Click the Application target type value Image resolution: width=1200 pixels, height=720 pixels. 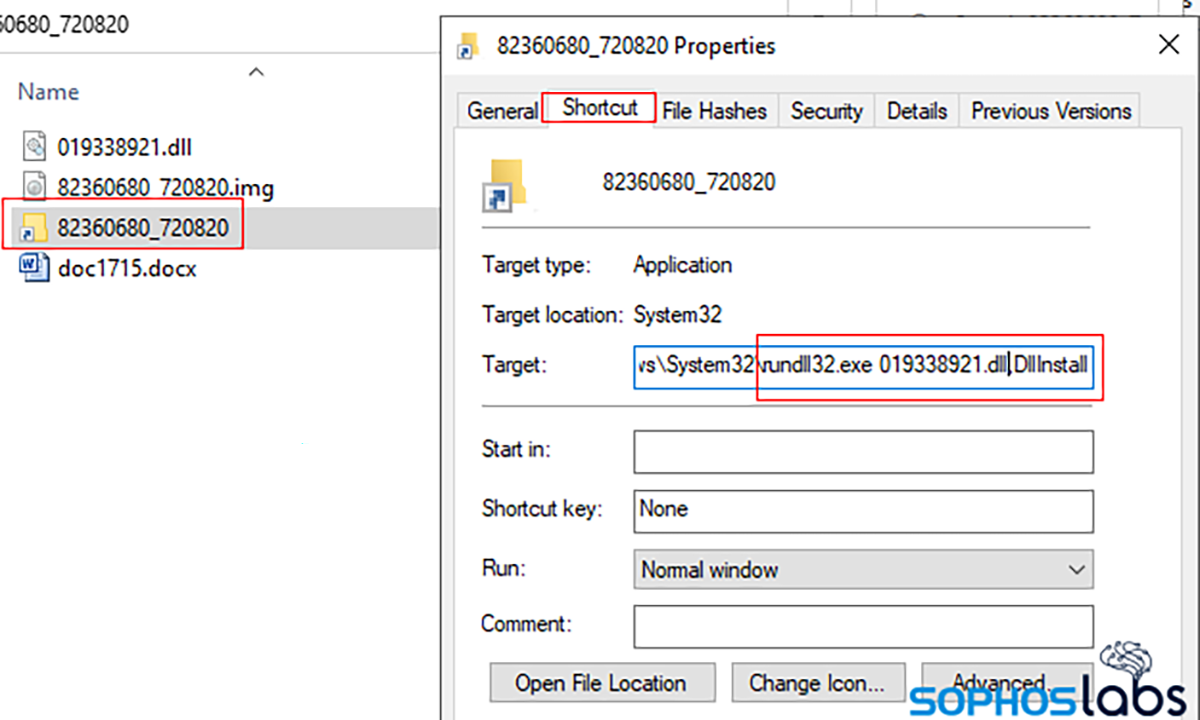[683, 265]
